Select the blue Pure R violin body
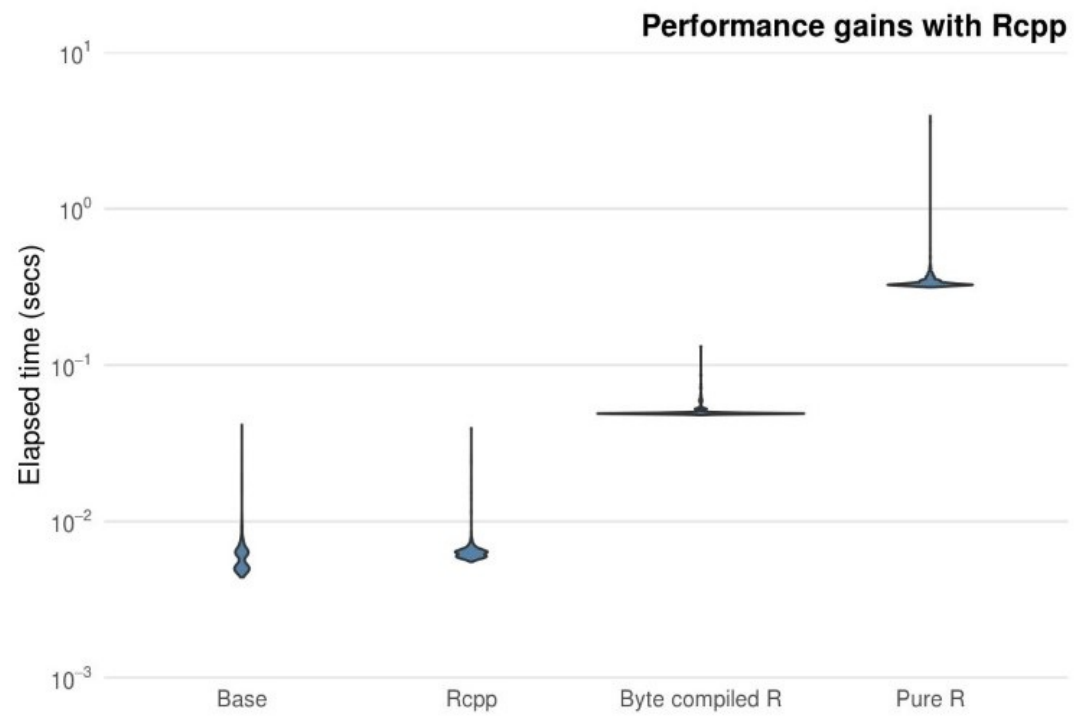Viewport: 1082px width, 721px height. (x=930, y=284)
